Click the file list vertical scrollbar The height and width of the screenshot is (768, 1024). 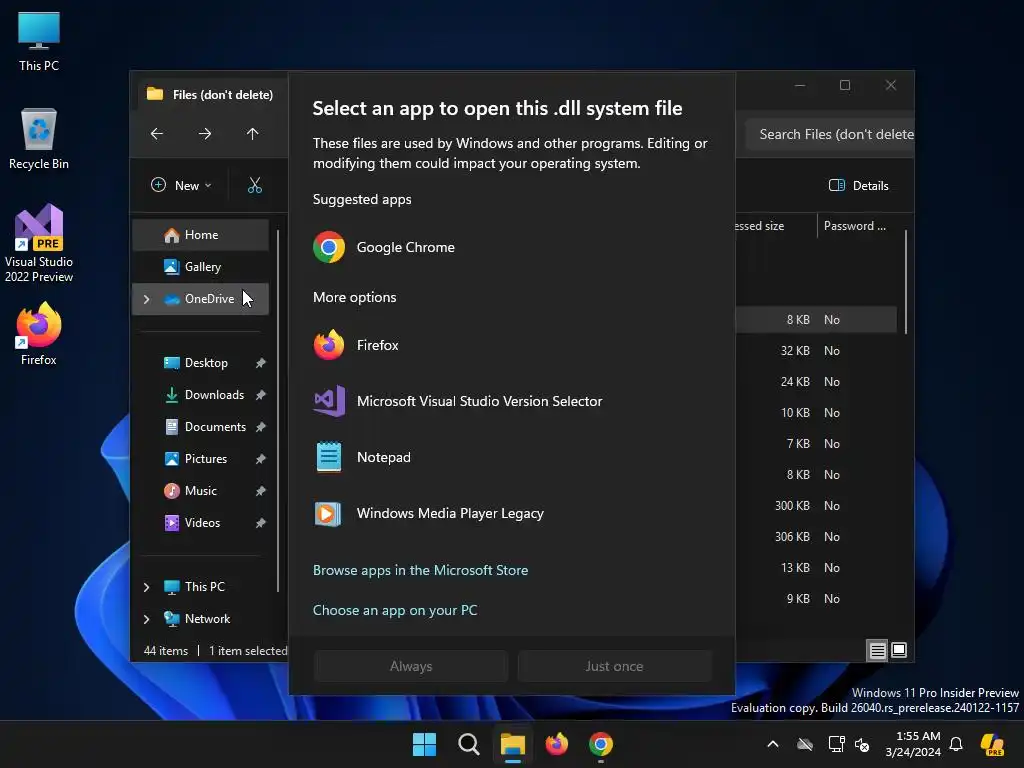[906, 282]
